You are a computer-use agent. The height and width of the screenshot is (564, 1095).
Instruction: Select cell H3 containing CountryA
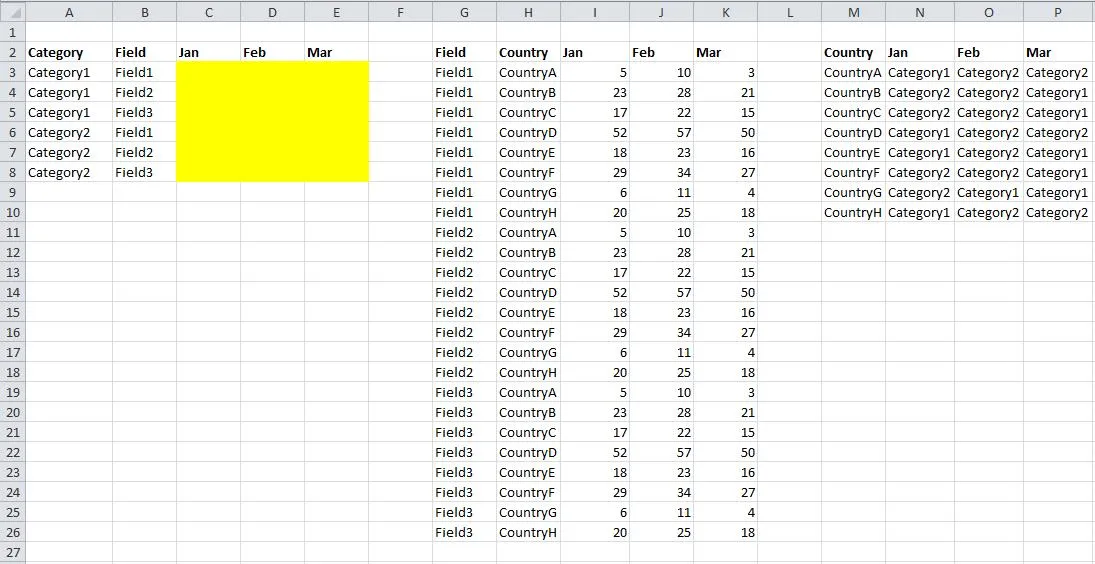[528, 72]
